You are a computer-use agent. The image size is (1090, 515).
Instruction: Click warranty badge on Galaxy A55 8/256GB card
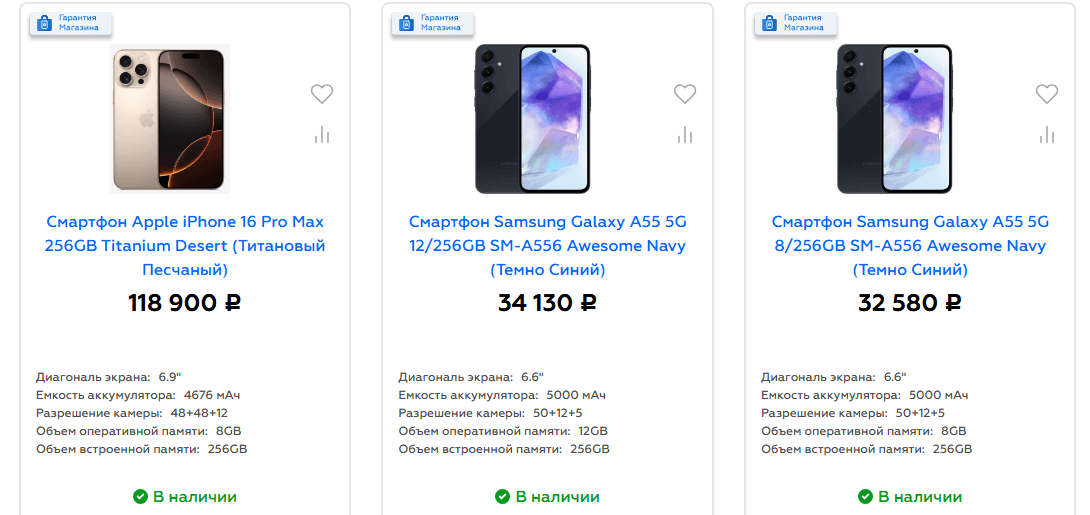tap(794, 23)
